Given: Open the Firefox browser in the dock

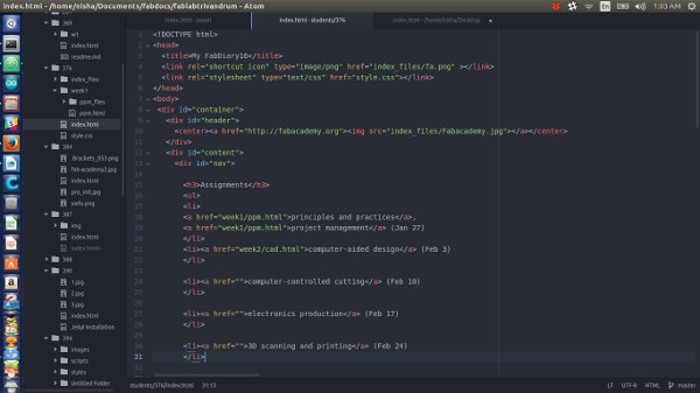Looking at the screenshot, I should (11, 143).
